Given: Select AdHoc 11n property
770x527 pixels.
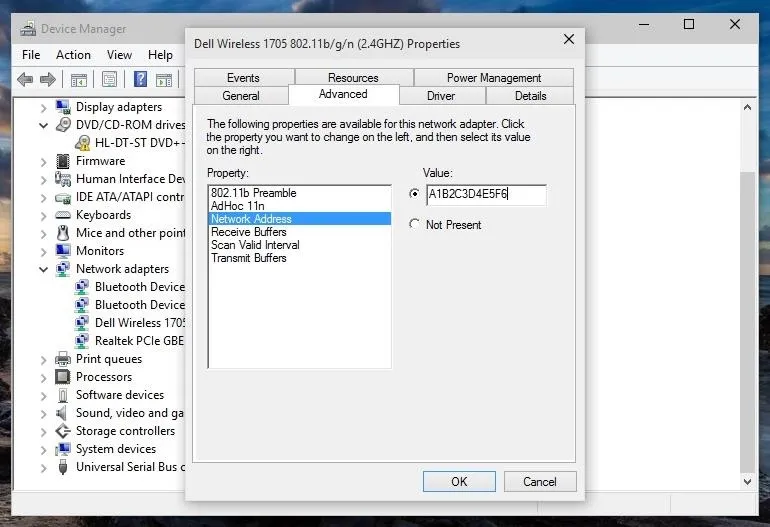Looking at the screenshot, I should [x=300, y=206].
